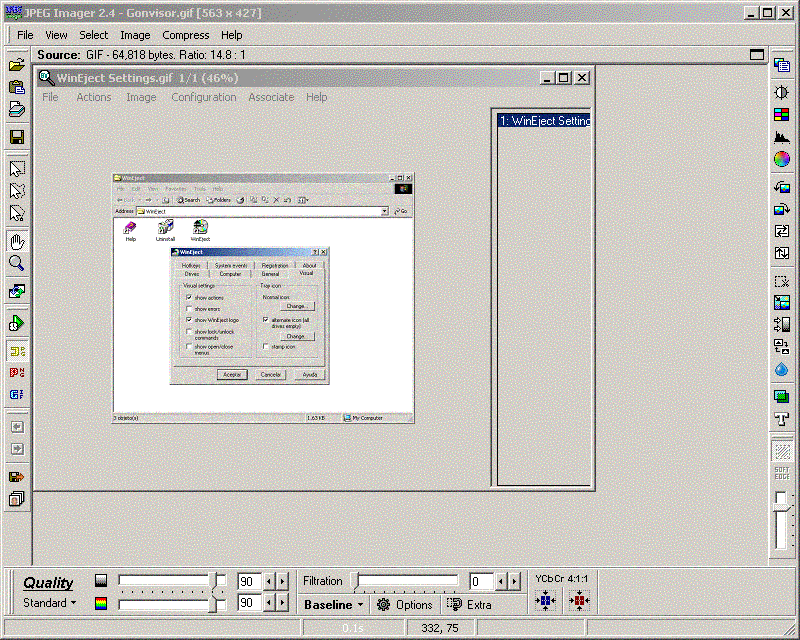Choose the magnifier zoom tool
The image size is (800, 640).
click(17, 263)
